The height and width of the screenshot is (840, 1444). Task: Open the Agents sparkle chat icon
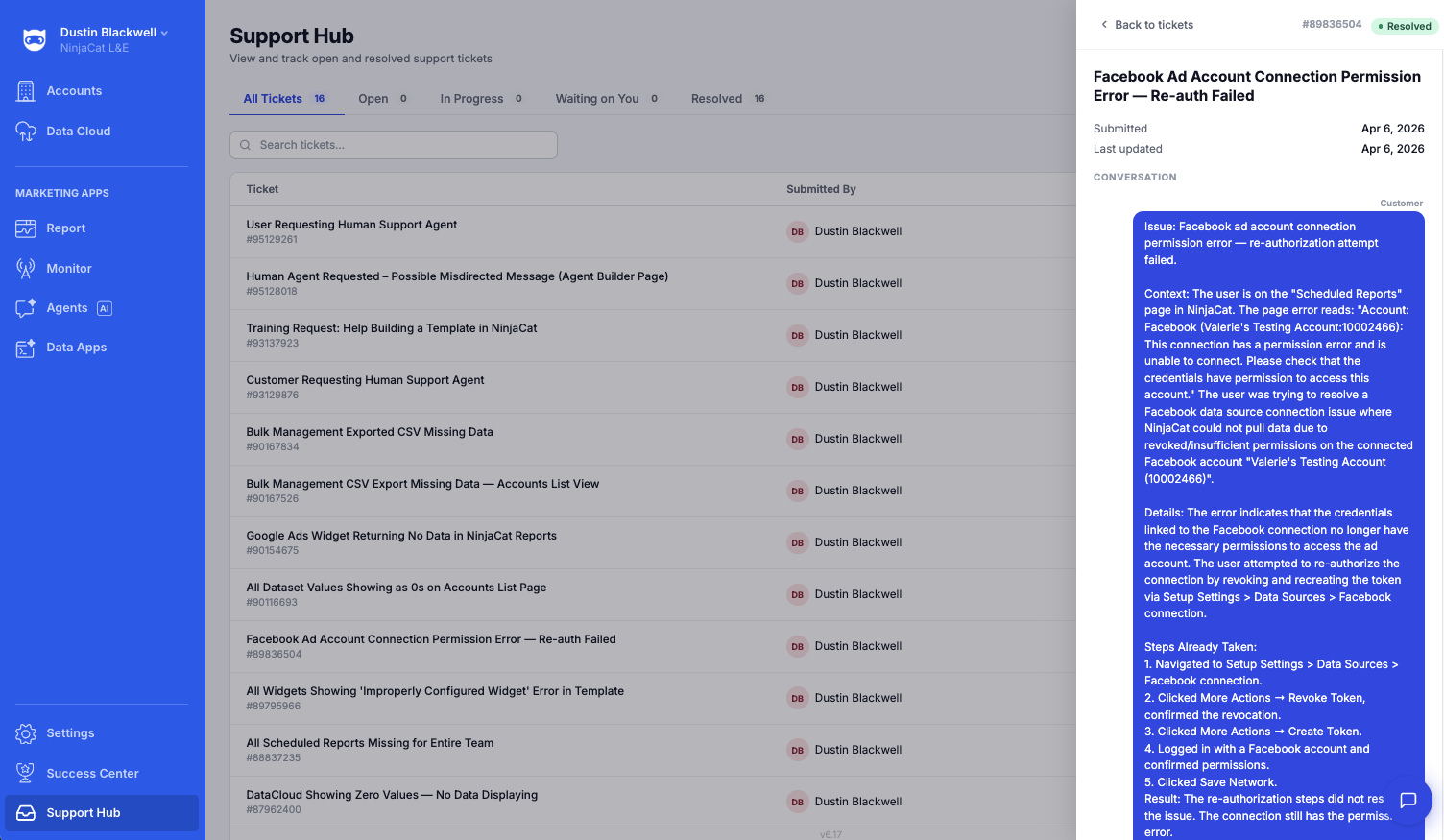click(x=26, y=308)
